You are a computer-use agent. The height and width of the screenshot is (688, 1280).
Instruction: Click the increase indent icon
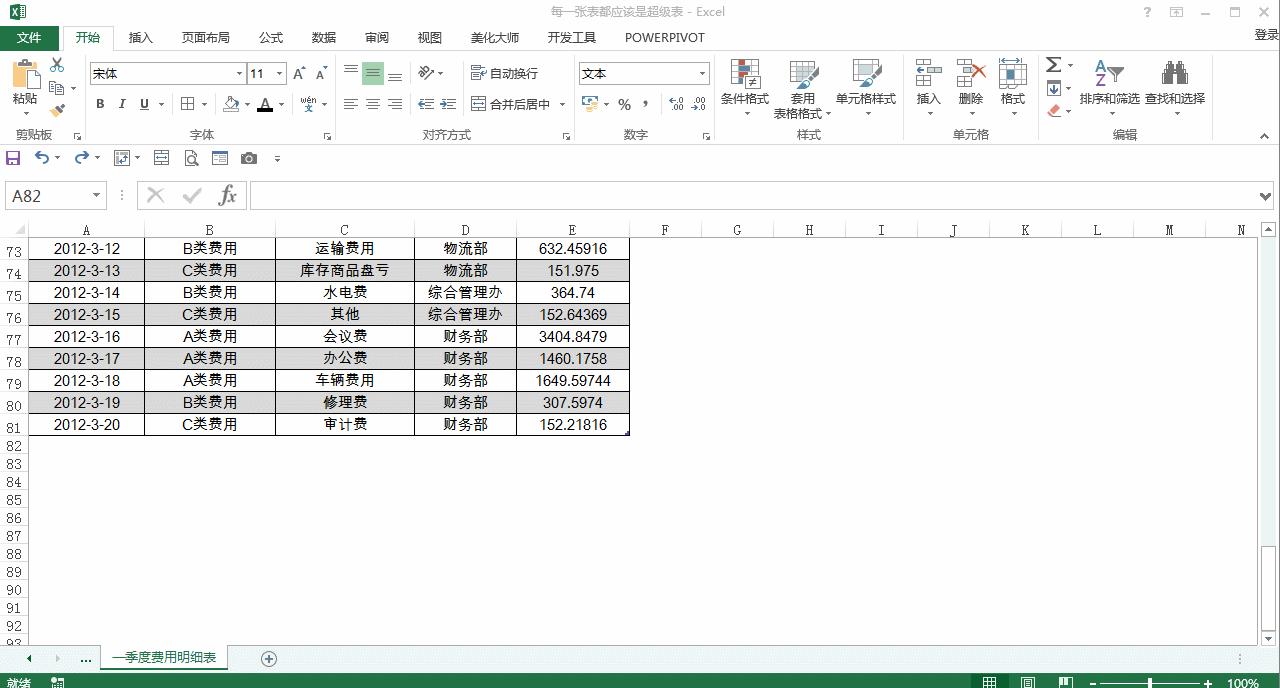coord(448,104)
